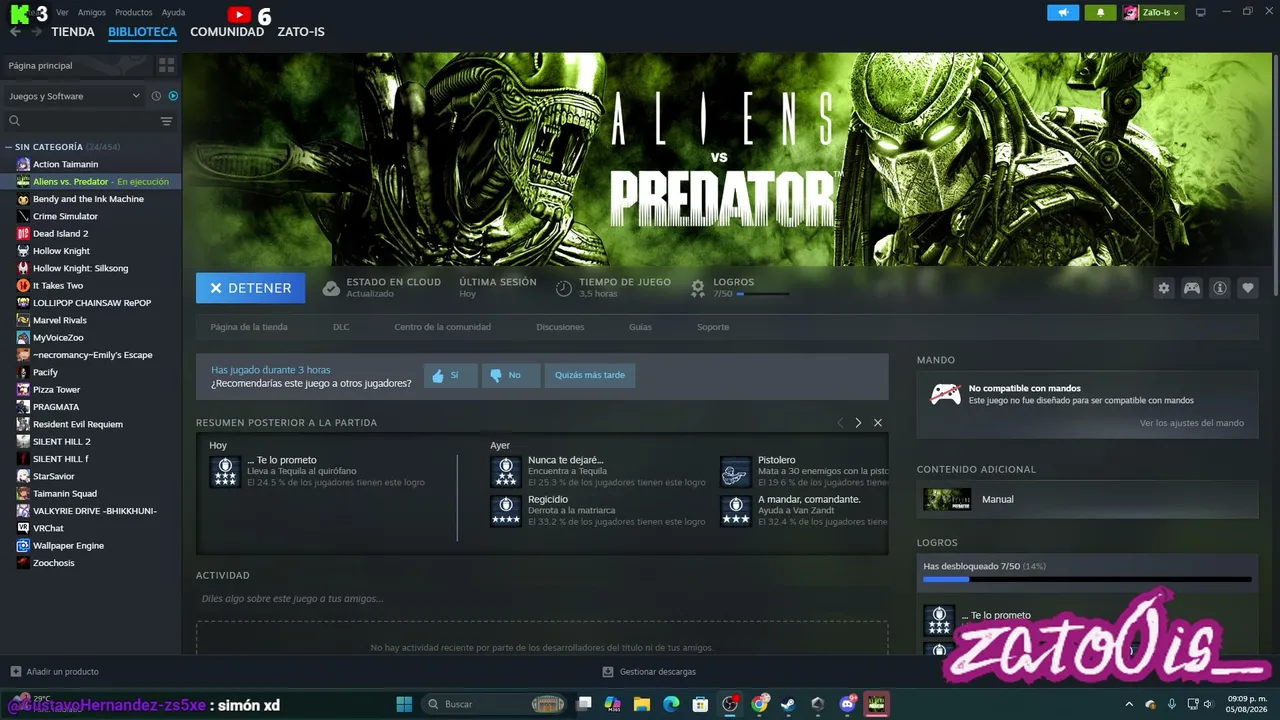Select Hollow Knight: Silksong in library
This screenshot has width=1280, height=720.
tap(81, 268)
